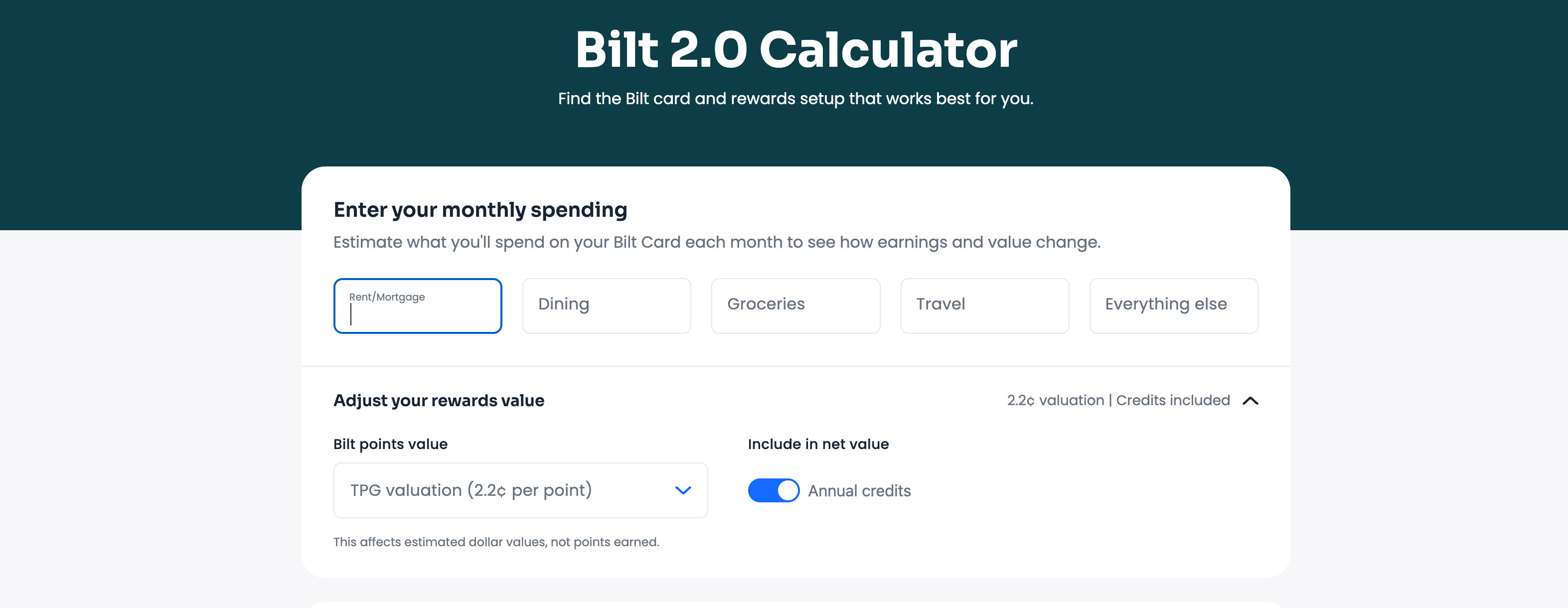Click the Enter your monthly spending heading
The image size is (1568, 608).
(x=480, y=209)
